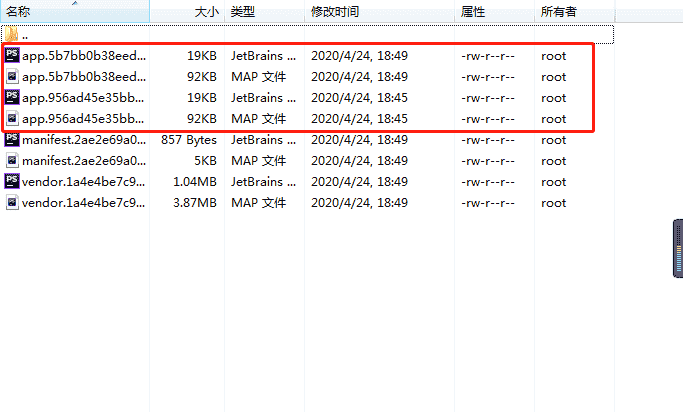Image resolution: width=683 pixels, height=412 pixels.
Task: Select app.956ad45e35bb... filename in the 19KB row
Action: 83,98
